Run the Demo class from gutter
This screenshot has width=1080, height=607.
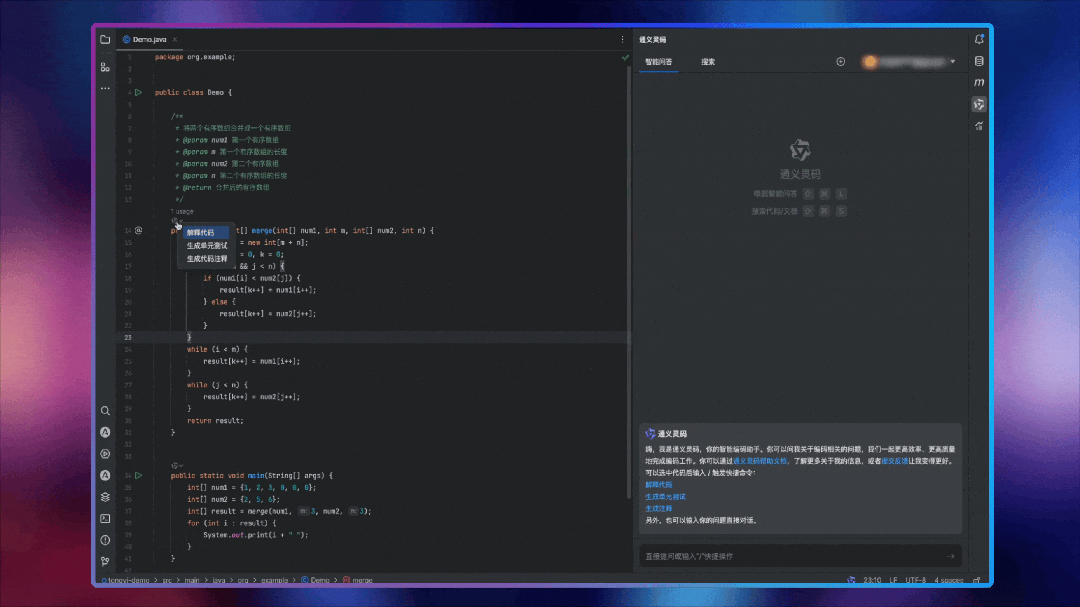click(139, 93)
